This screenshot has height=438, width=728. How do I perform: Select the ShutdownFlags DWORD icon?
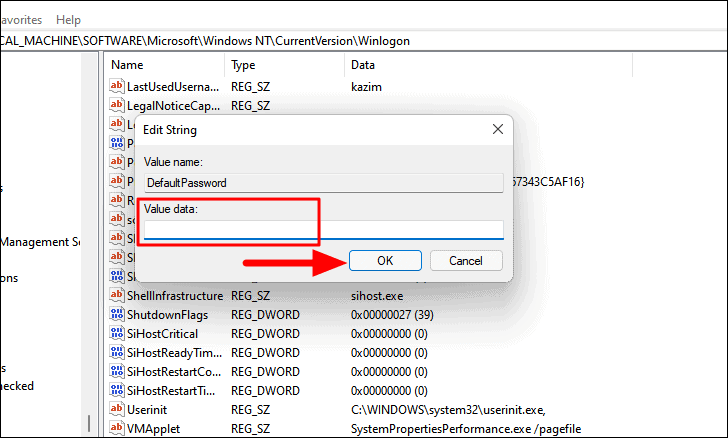click(117, 314)
